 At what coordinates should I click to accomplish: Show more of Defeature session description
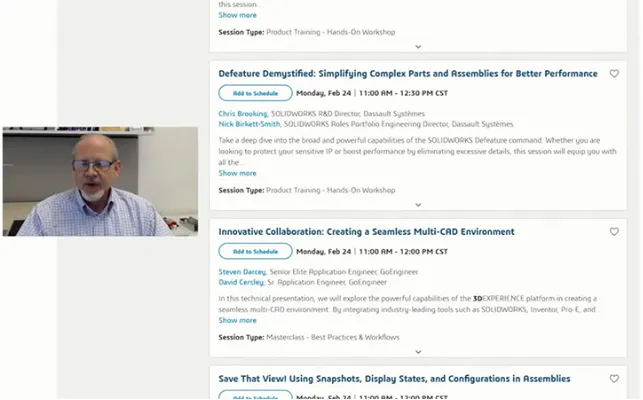(237, 173)
